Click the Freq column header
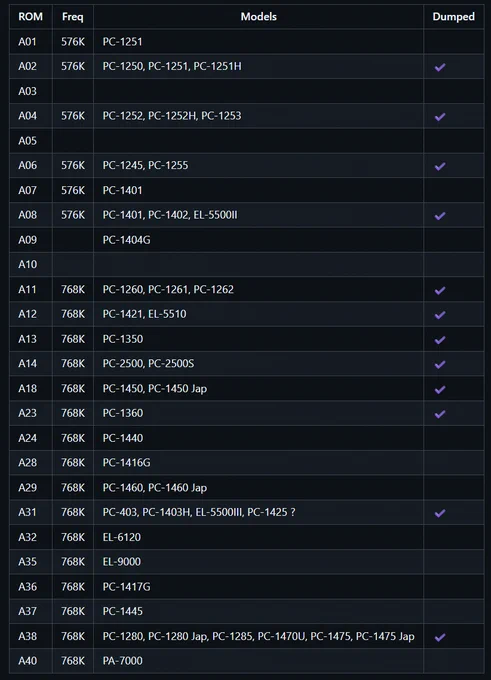Viewport: 491px width, 680px height. (x=72, y=16)
